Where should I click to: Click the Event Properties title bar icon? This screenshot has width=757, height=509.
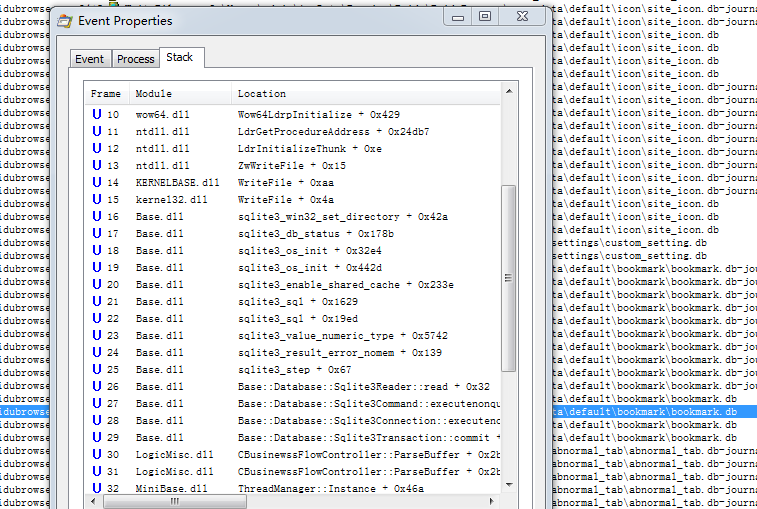(65, 21)
